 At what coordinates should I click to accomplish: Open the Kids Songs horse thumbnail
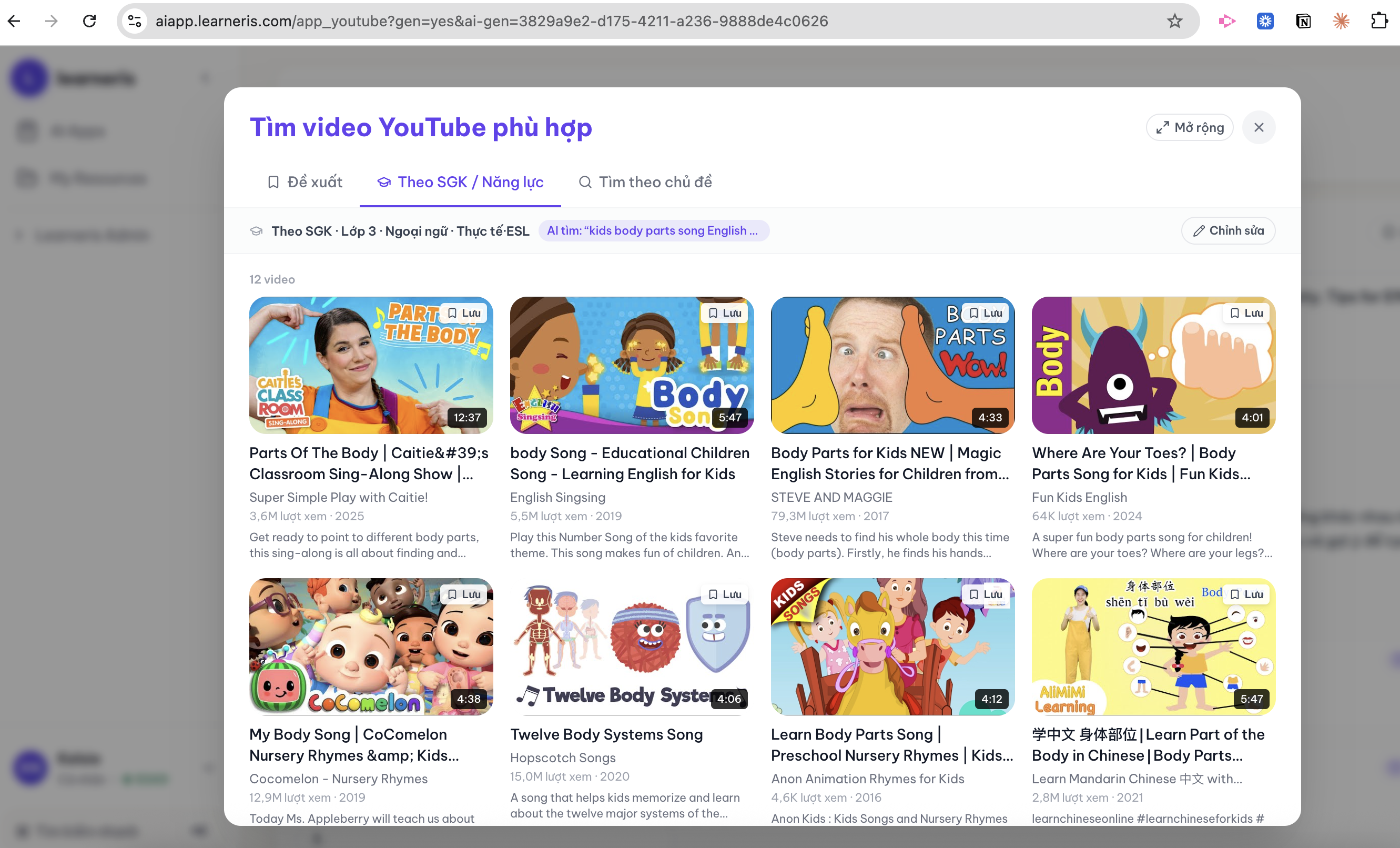click(892, 647)
